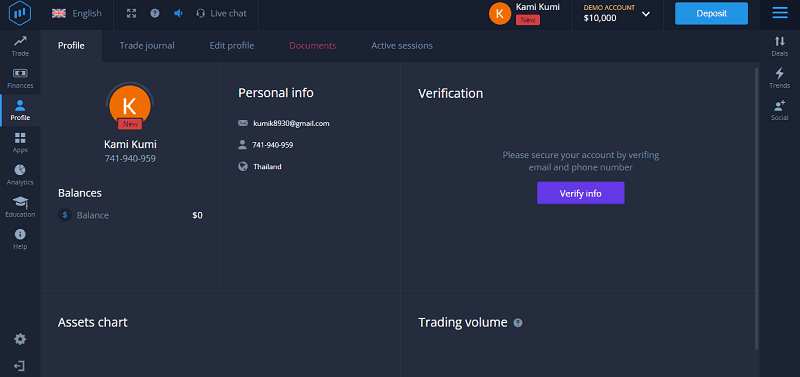Open the Trends panel icon
Screen dimensions: 800x377
coord(780,78)
